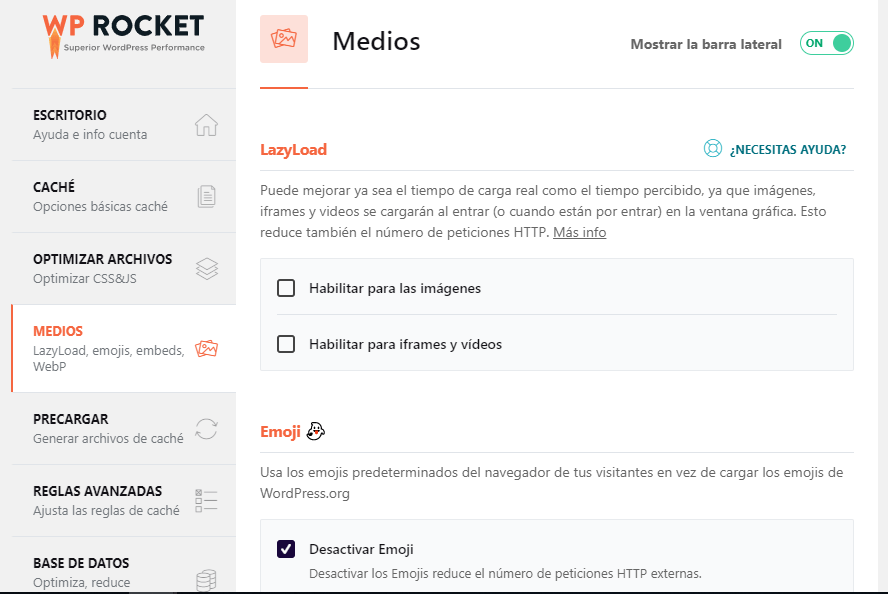Toggle Mostrar la barra lateral switch off

826,43
